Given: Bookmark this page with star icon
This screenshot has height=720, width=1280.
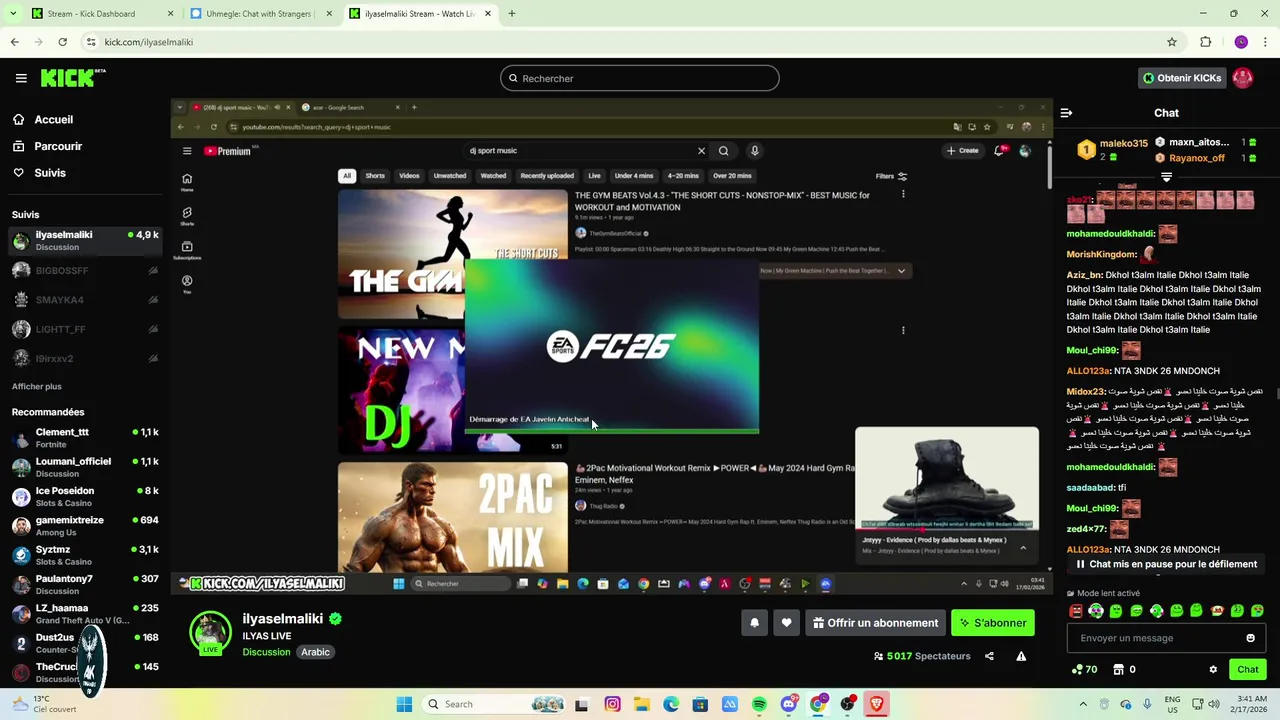Looking at the screenshot, I should [1172, 42].
